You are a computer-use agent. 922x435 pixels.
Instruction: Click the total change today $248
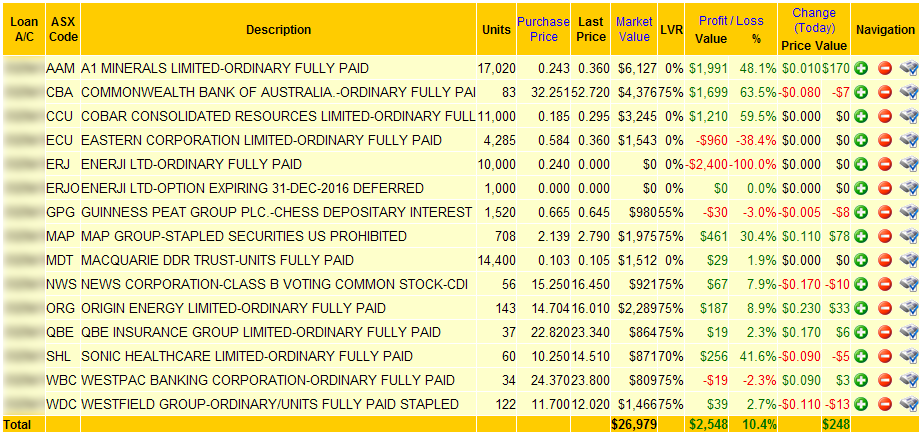(836, 424)
